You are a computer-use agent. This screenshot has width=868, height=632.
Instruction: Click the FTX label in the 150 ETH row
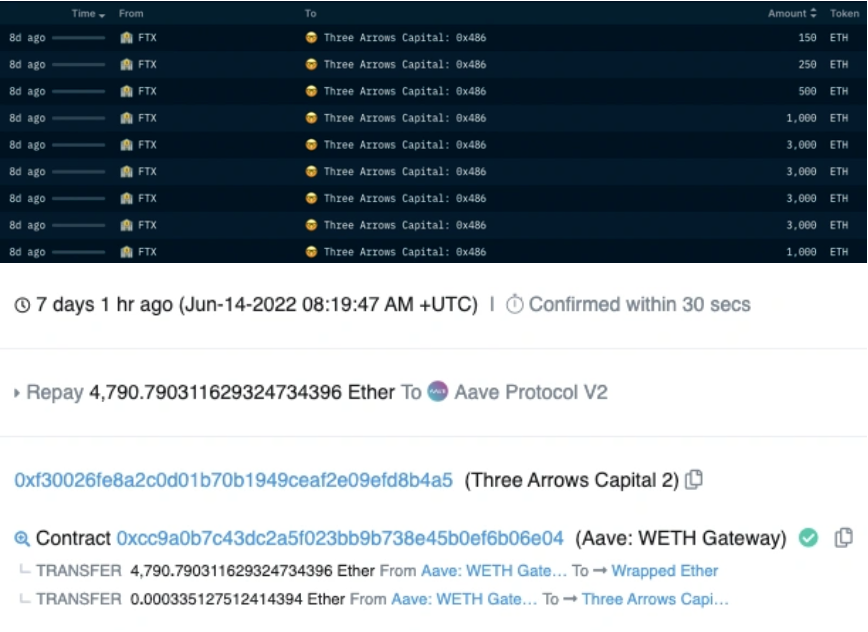point(147,38)
